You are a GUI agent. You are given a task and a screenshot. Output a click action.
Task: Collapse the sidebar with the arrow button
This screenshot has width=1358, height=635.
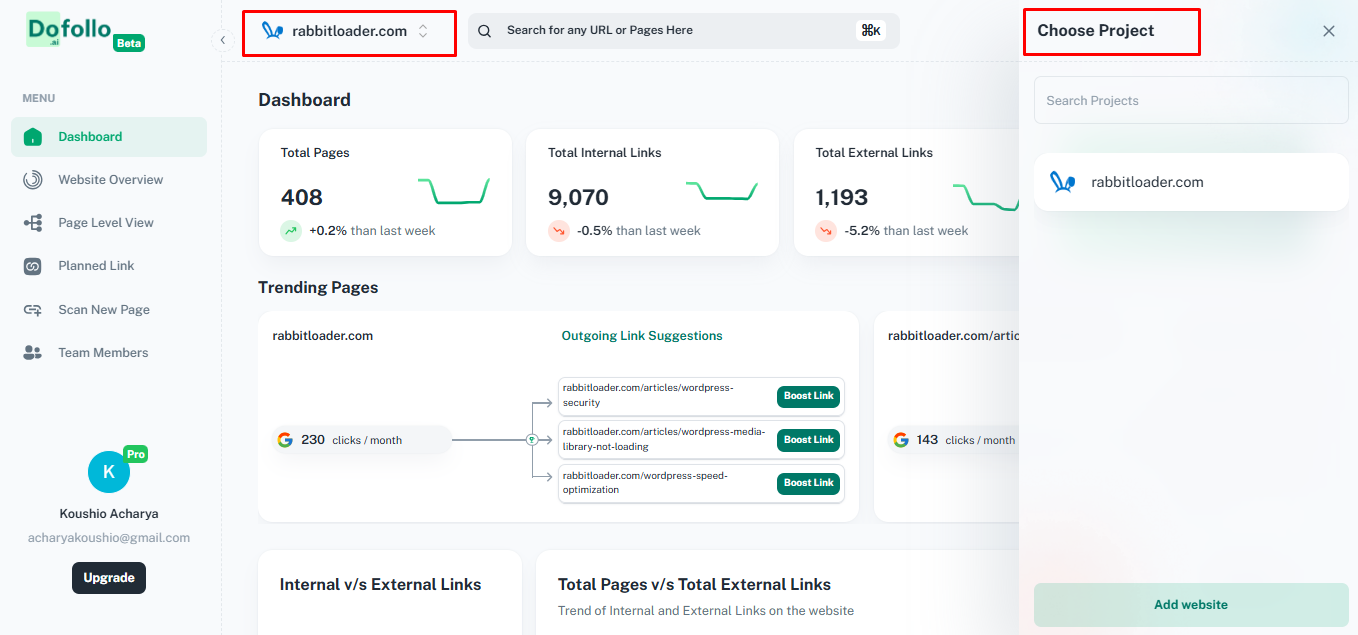222,40
